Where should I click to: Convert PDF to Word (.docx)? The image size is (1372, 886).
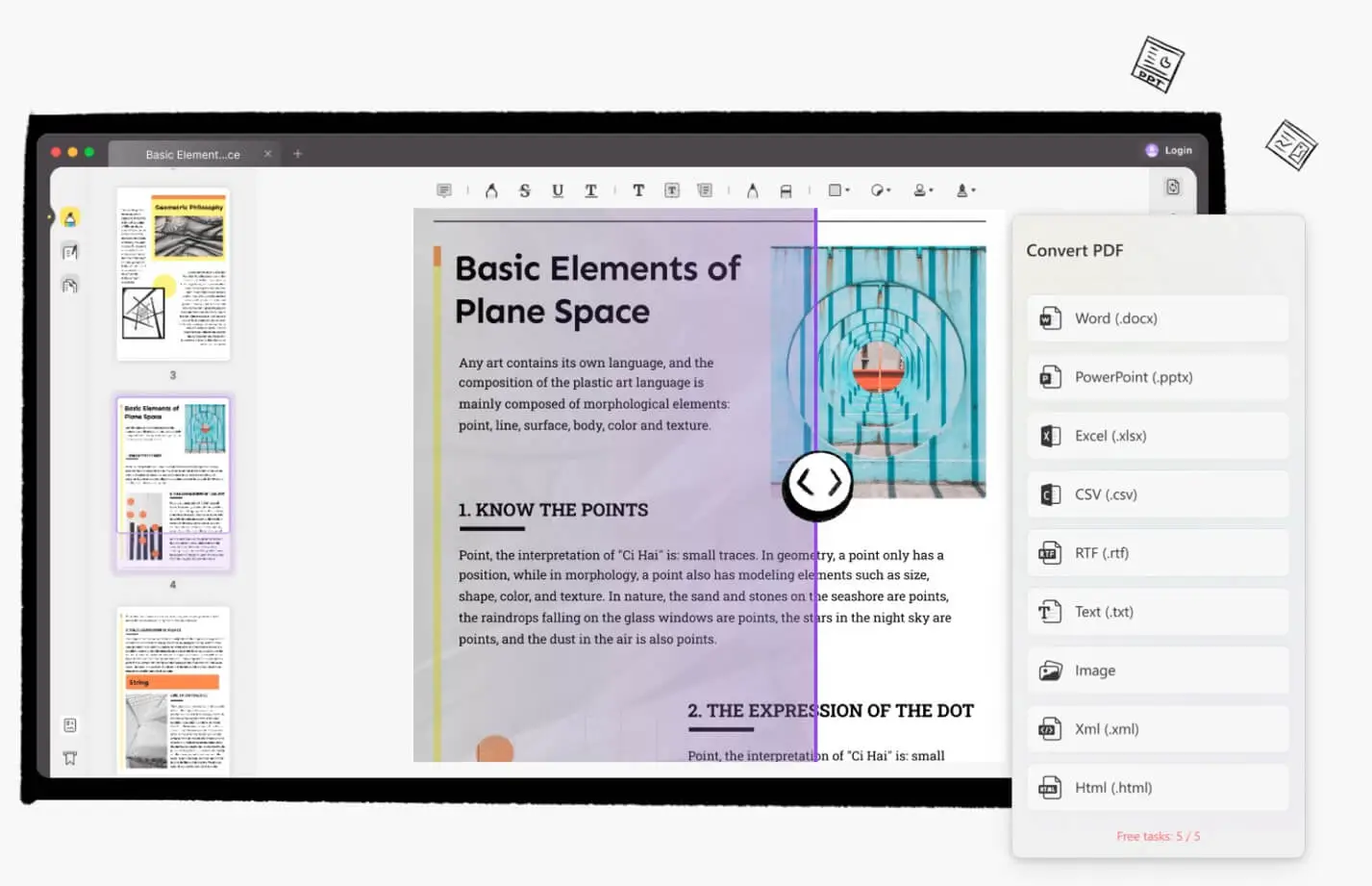coord(1158,318)
